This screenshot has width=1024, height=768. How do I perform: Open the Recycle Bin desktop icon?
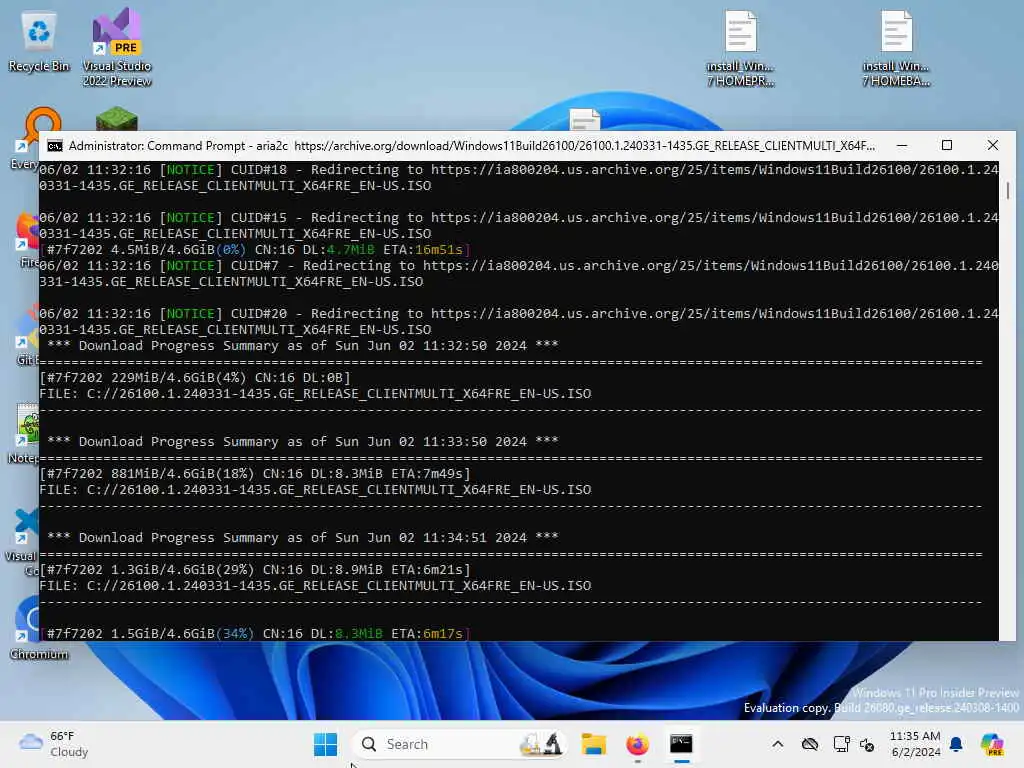click(x=39, y=41)
